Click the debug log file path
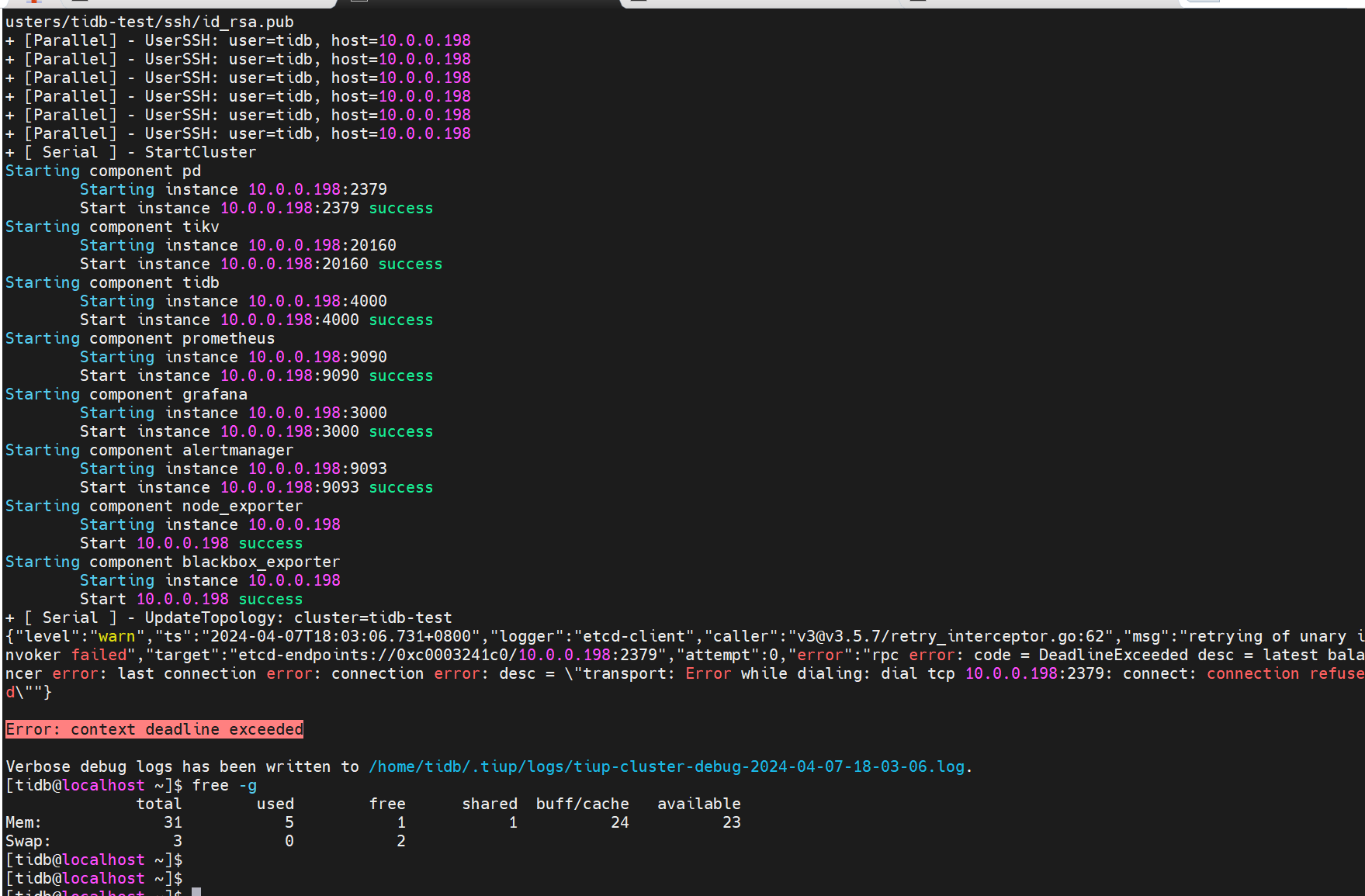The image size is (1365, 896). click(x=667, y=766)
